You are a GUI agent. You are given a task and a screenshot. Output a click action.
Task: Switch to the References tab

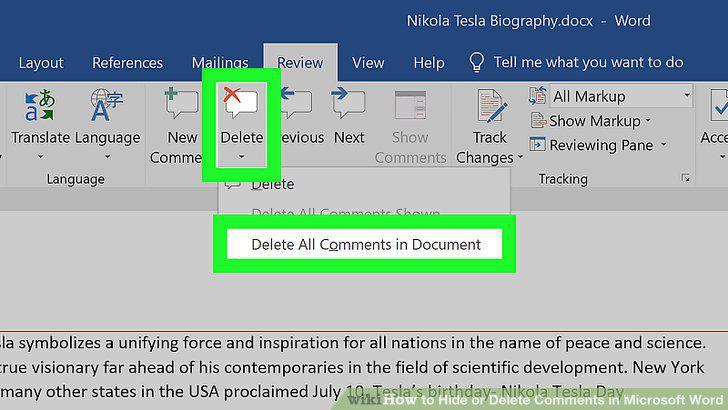(x=127, y=63)
